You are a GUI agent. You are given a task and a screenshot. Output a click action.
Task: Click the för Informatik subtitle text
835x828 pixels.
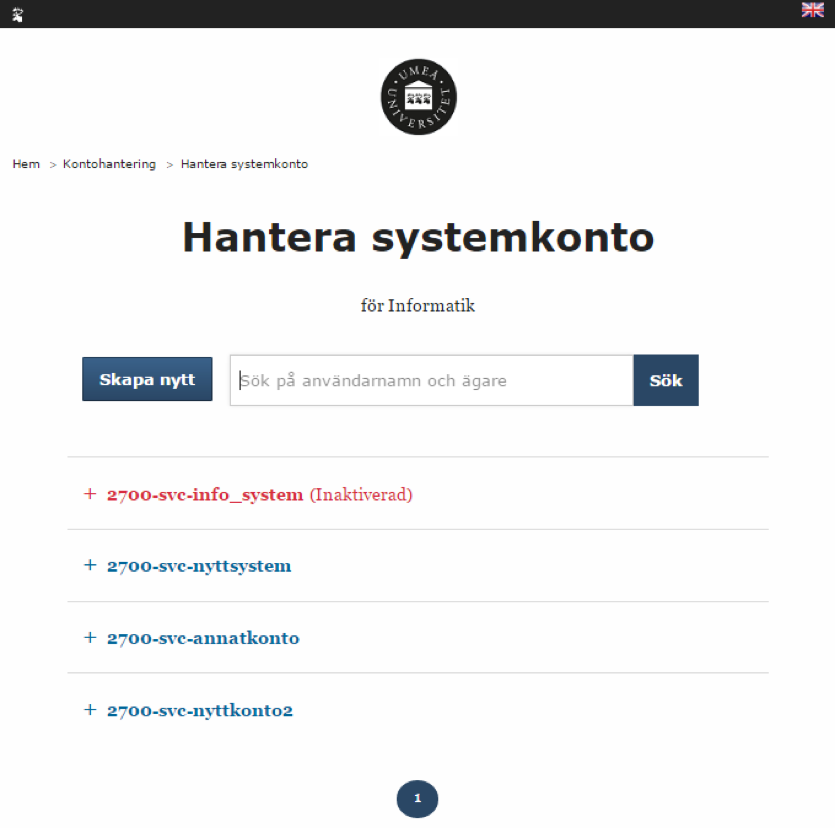click(418, 306)
